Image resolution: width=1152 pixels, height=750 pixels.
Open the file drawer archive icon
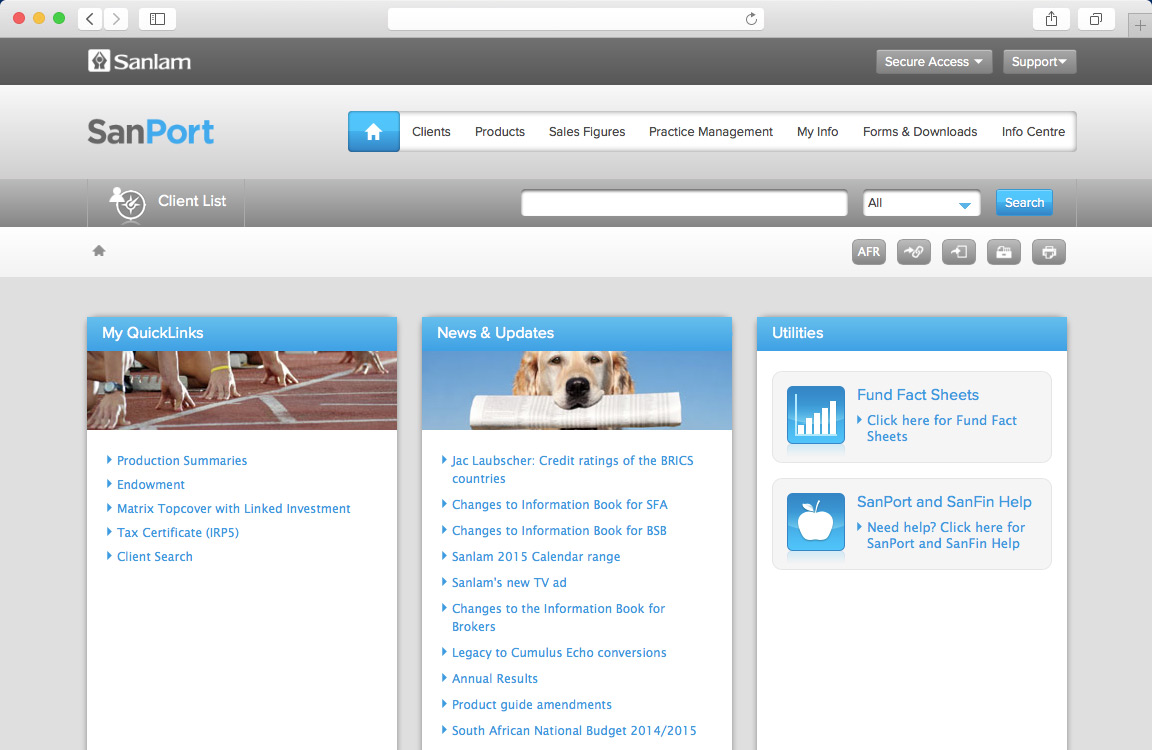pos(1004,252)
